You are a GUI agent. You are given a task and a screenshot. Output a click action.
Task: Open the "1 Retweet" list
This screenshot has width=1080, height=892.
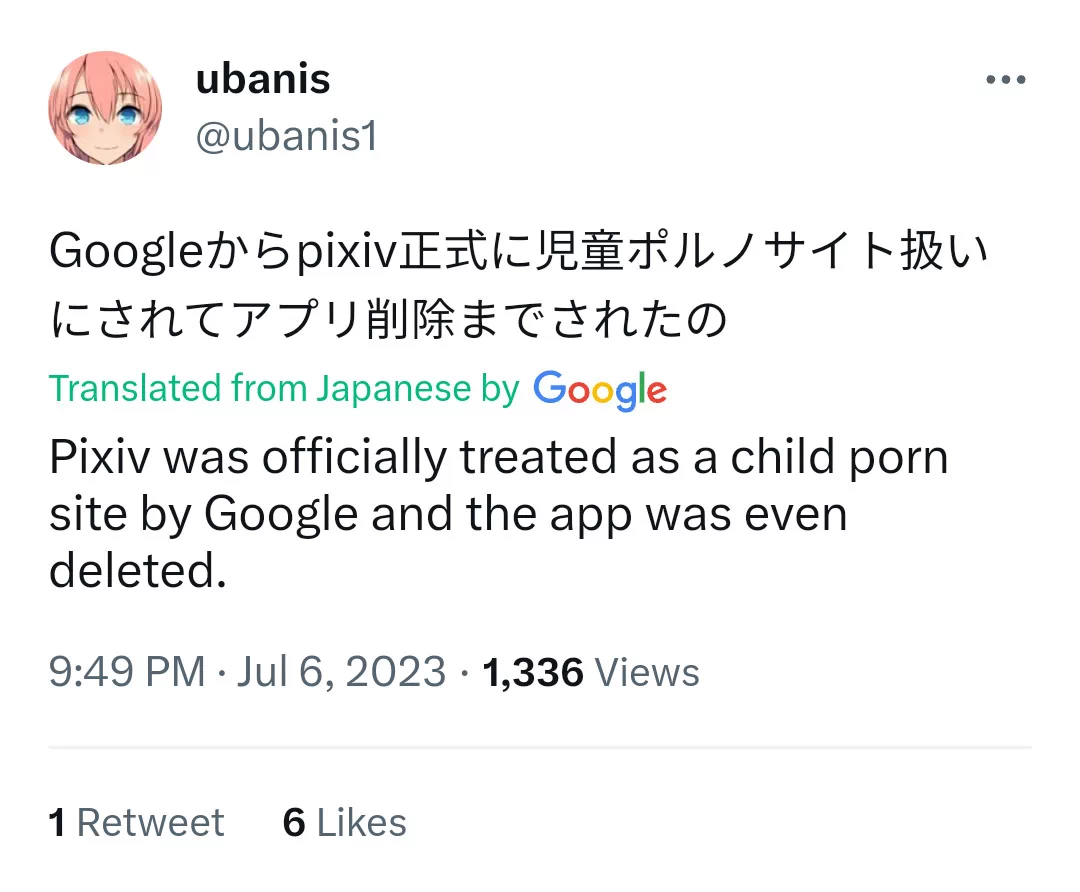136,822
